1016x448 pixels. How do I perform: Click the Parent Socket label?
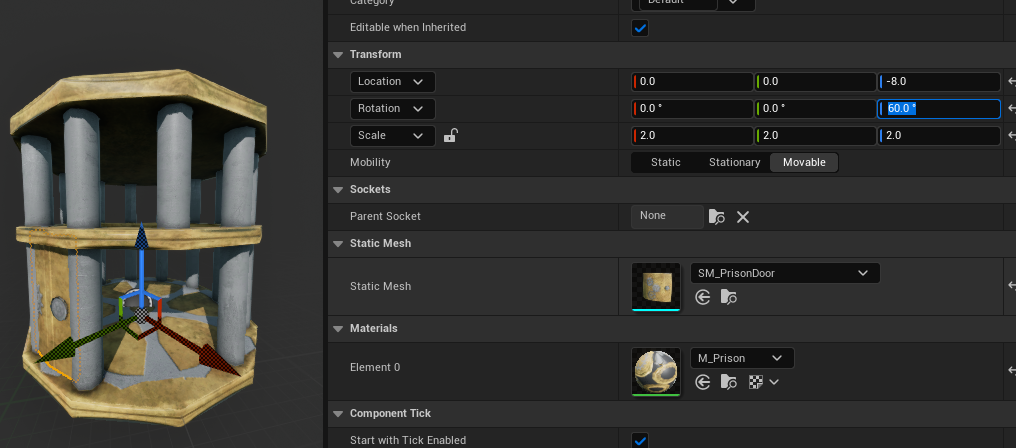385,217
